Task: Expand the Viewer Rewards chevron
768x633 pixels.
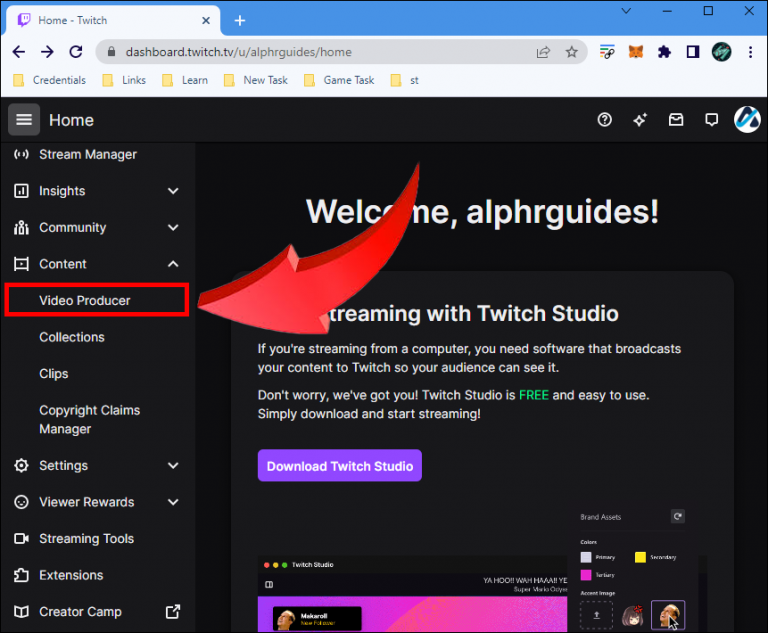Action: coord(173,502)
